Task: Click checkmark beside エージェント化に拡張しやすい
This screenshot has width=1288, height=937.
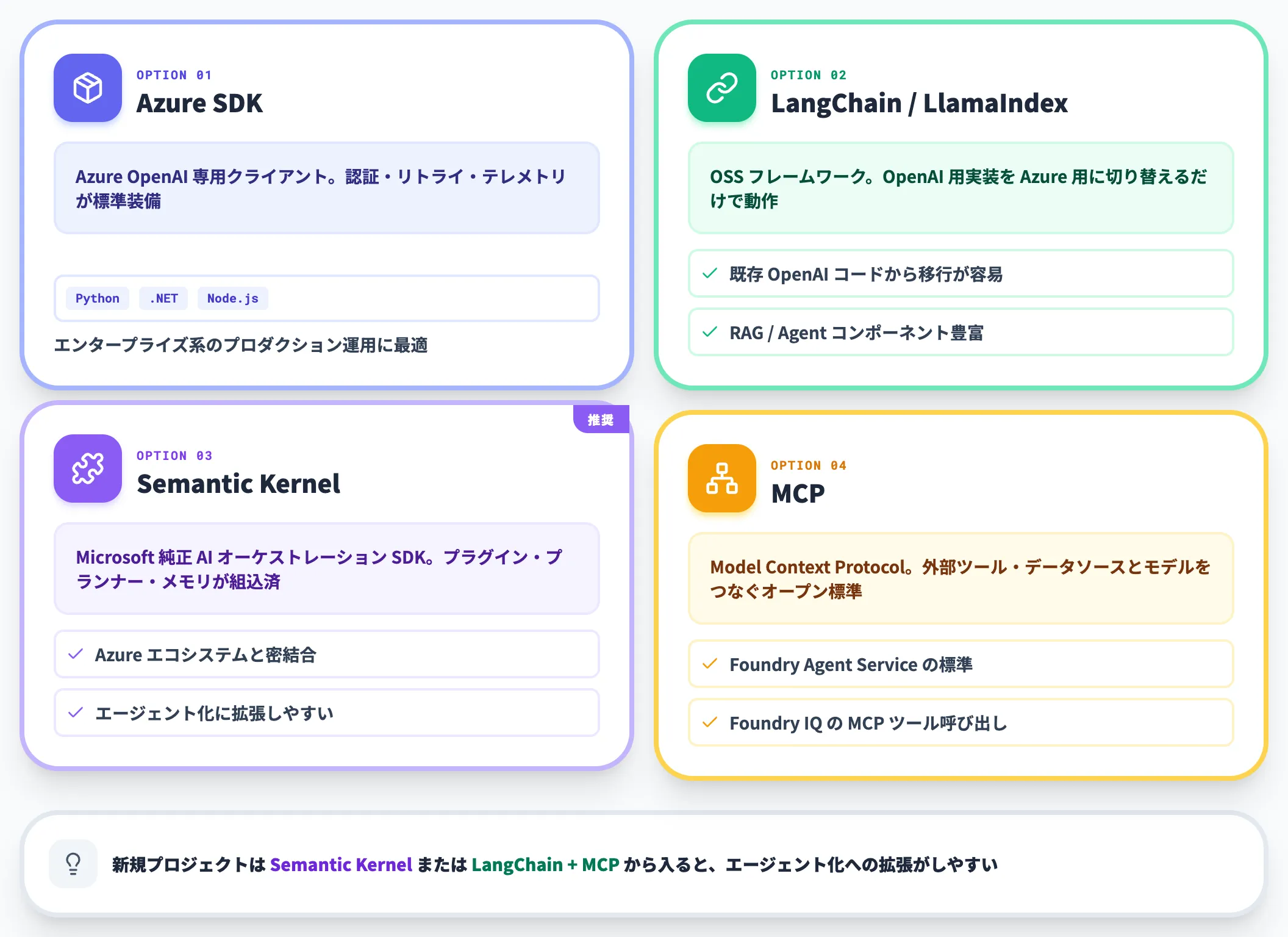Action: (x=76, y=713)
